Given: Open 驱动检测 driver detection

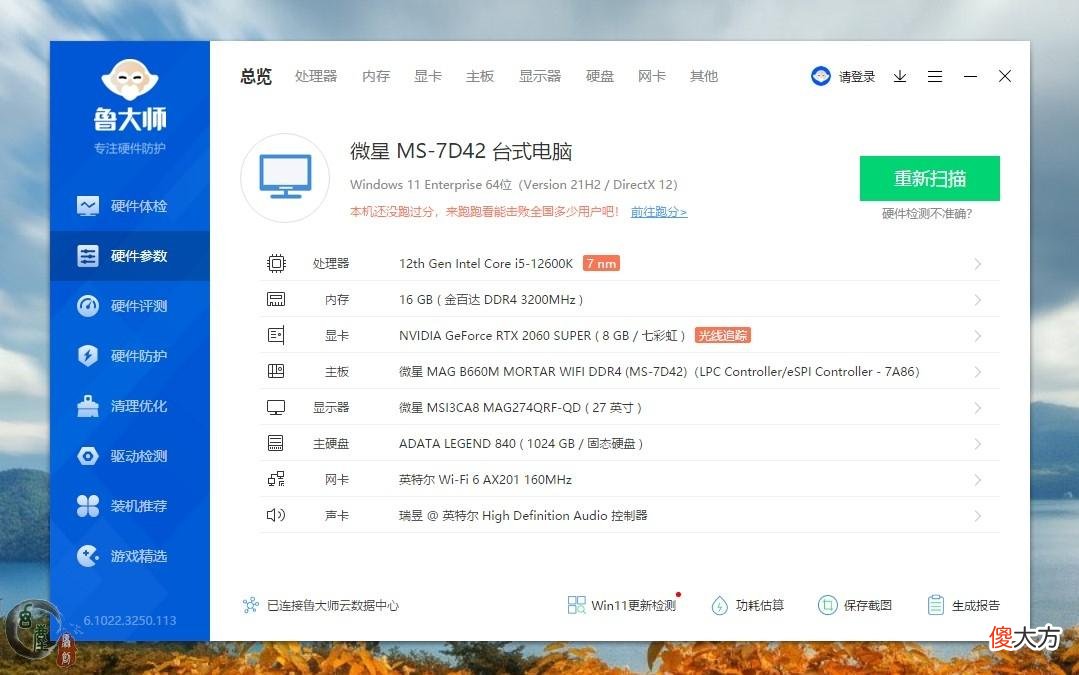Looking at the screenshot, I should tap(129, 456).
